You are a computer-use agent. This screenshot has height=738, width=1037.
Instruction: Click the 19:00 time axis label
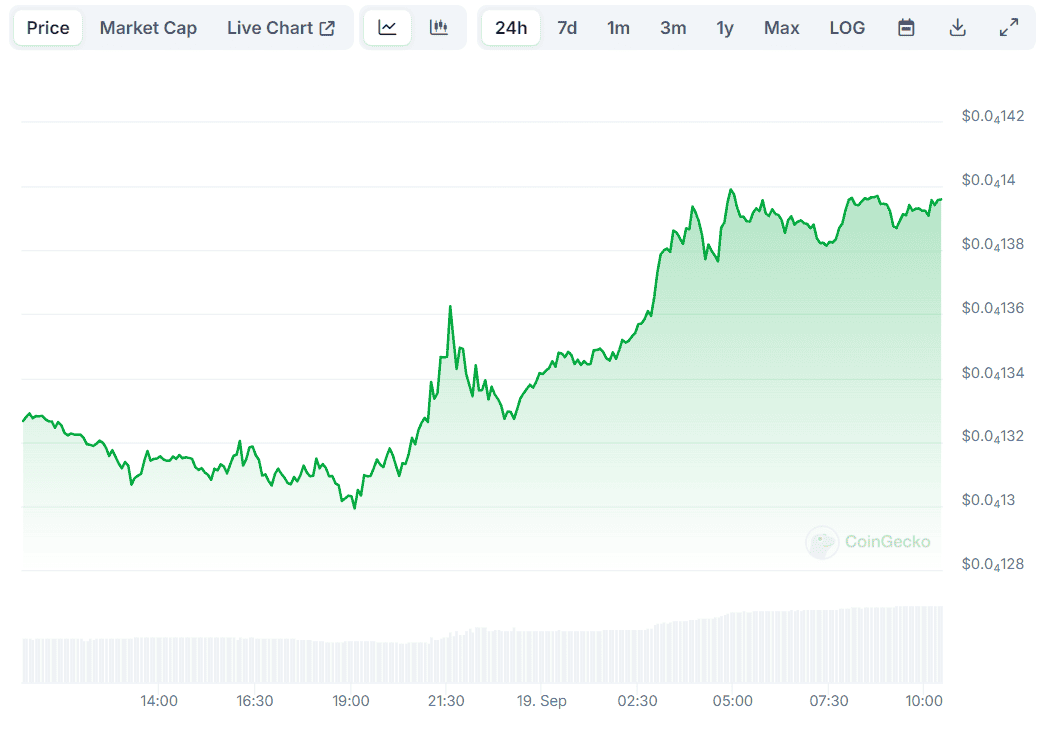click(351, 701)
